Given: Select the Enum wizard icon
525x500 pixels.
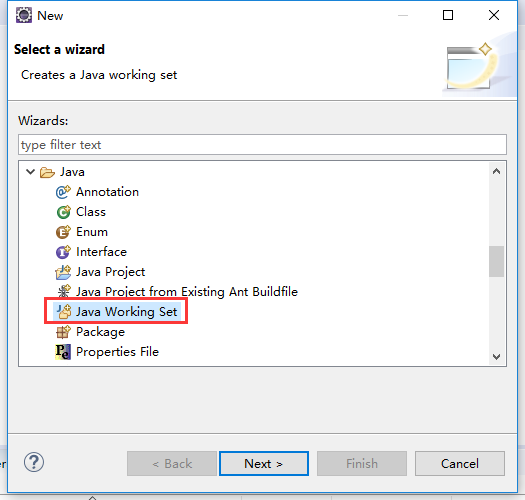Looking at the screenshot, I should (x=63, y=232).
